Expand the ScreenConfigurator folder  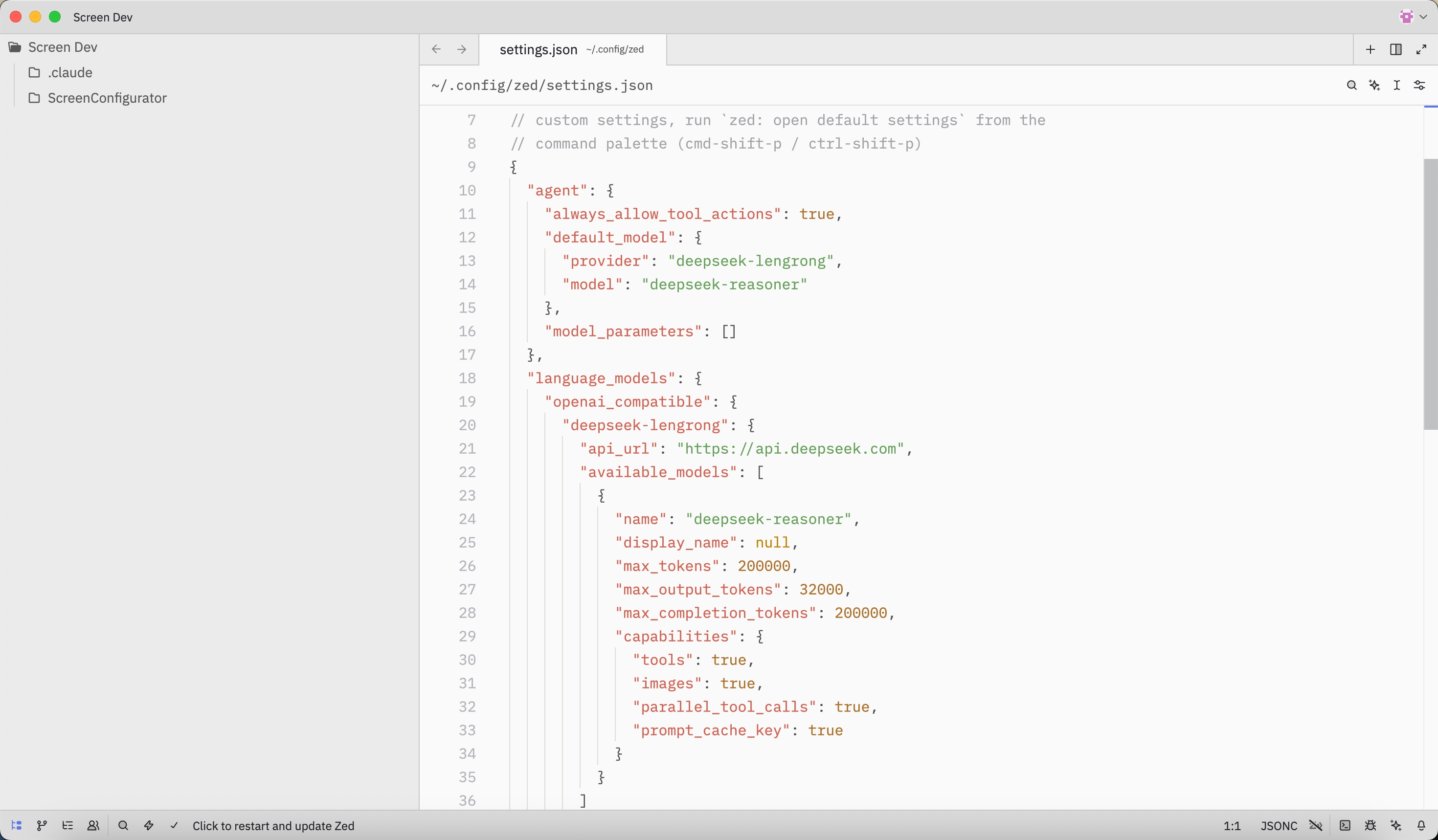pyautogui.click(x=107, y=98)
